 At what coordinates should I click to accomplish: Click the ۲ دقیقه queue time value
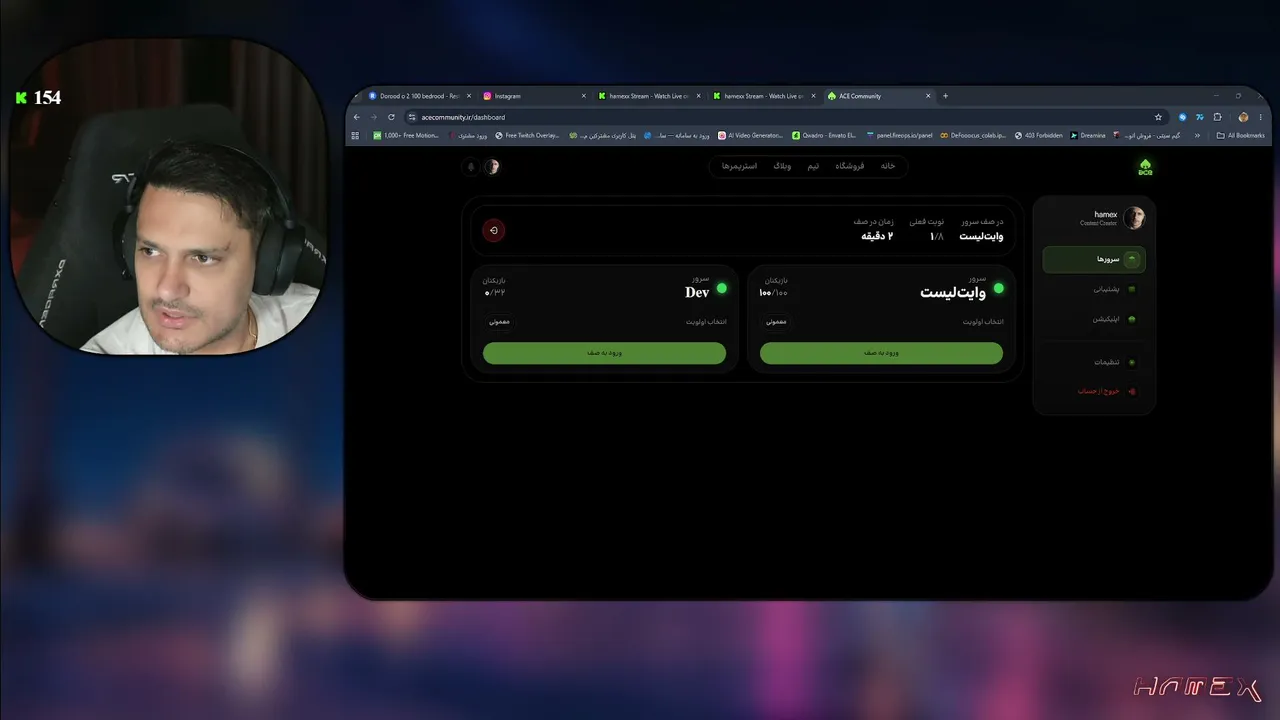point(877,236)
